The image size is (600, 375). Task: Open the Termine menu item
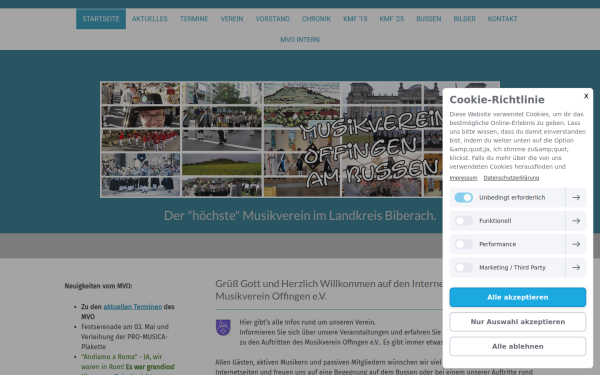[194, 19]
